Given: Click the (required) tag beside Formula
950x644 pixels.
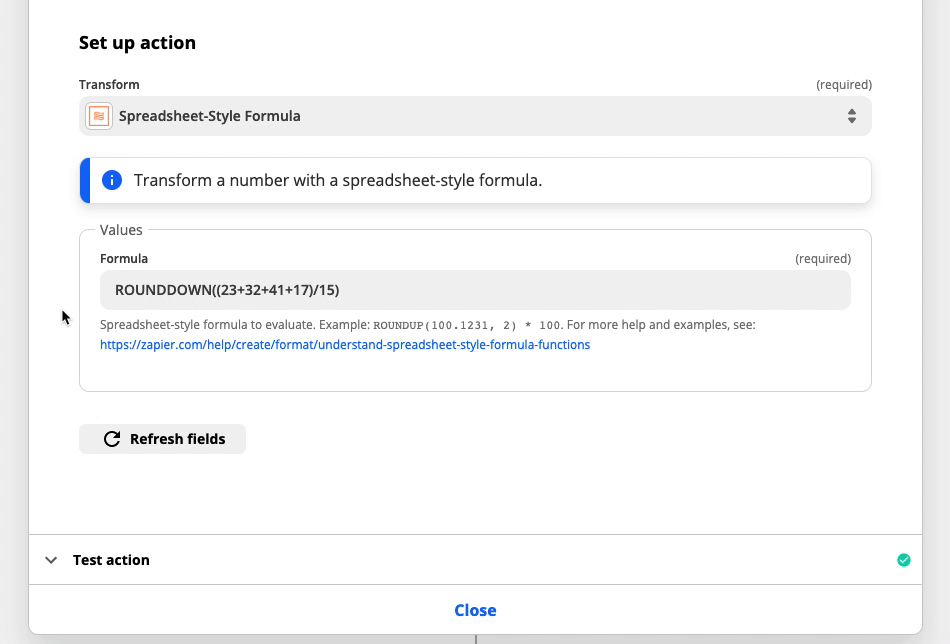Looking at the screenshot, I should 823,259.
